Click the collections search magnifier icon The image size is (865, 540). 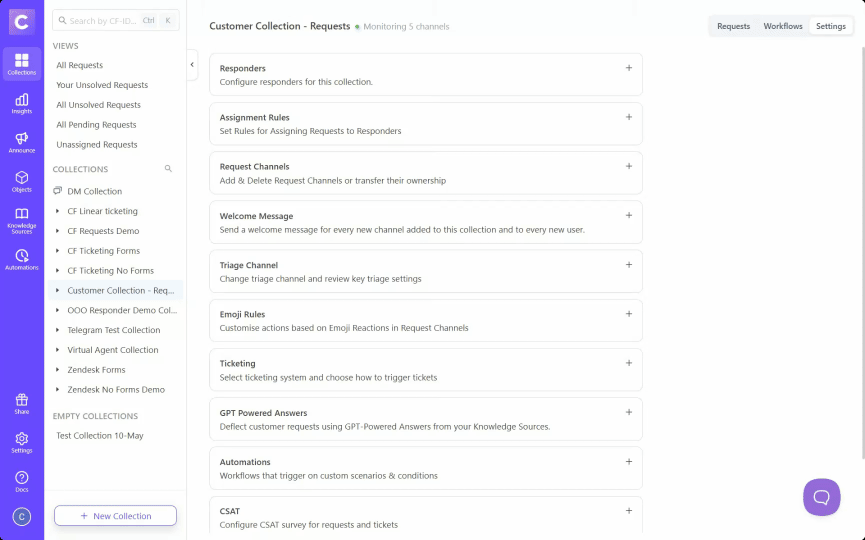click(168, 169)
